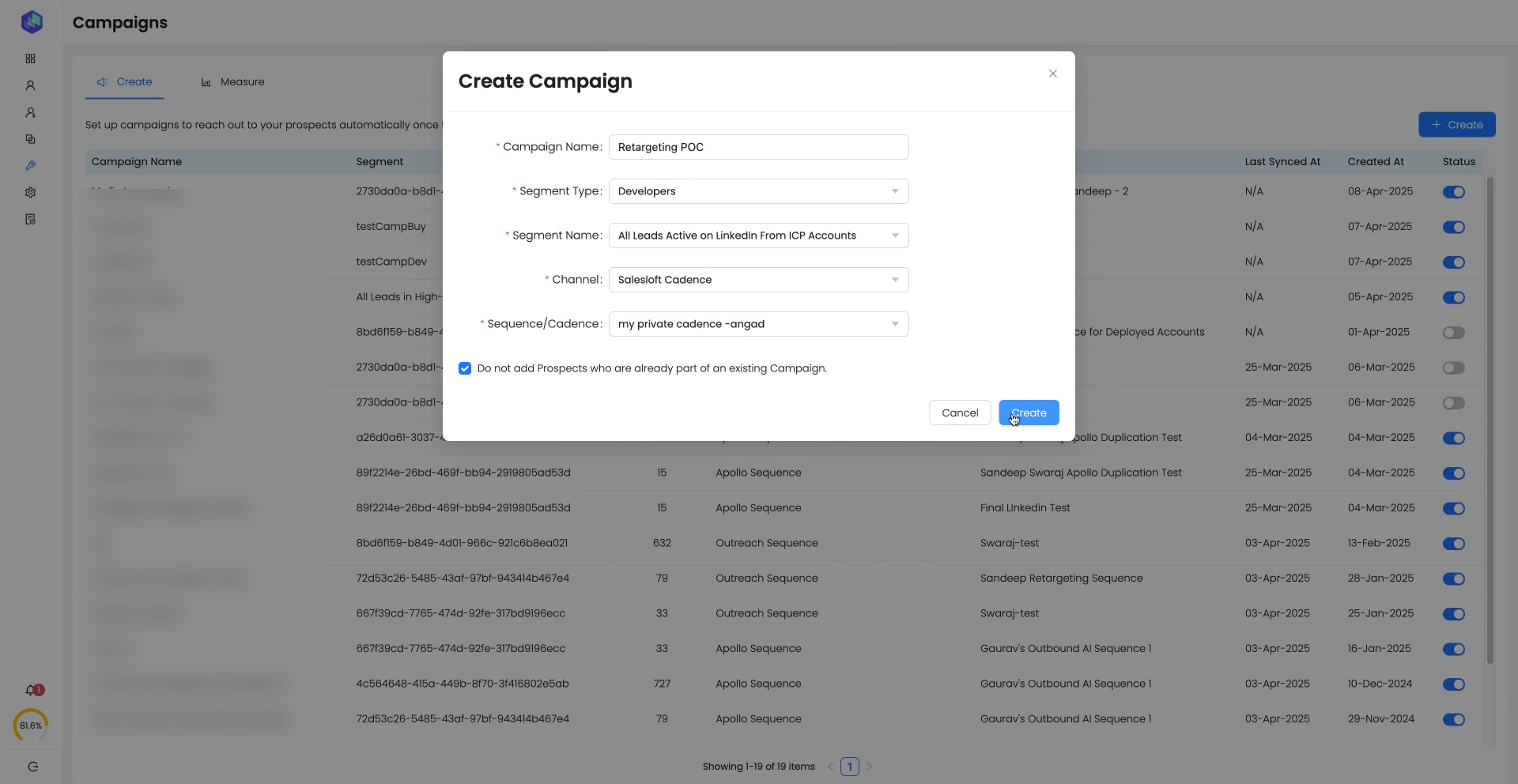Disable status toggle for 13-Feb-2025 campaign
This screenshot has height=784, width=1518.
click(x=1453, y=544)
